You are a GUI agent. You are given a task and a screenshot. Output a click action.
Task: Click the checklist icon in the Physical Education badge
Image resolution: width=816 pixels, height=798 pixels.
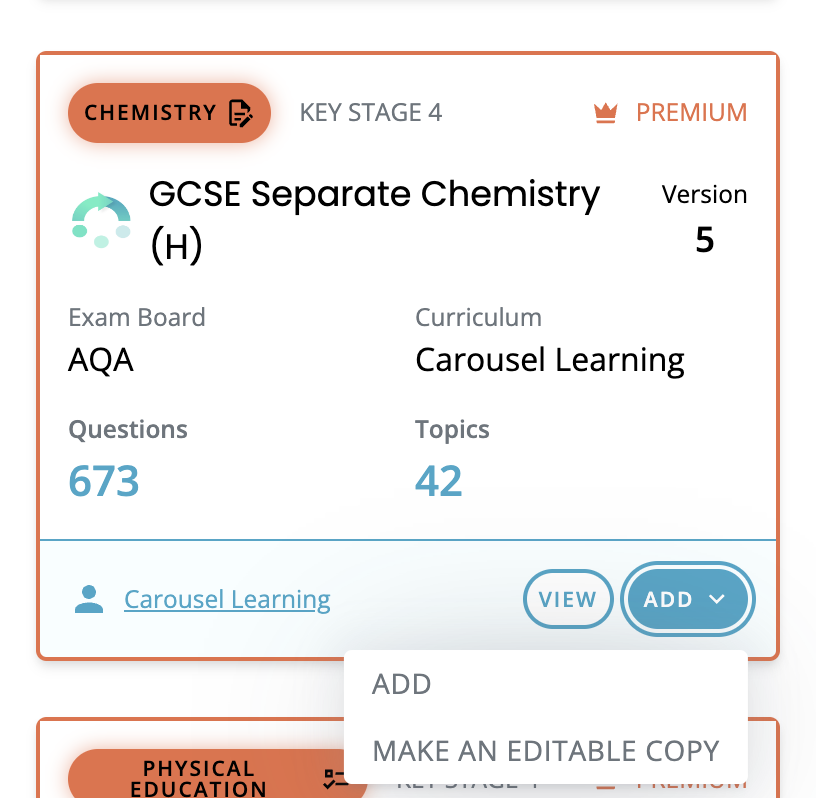tap(336, 779)
